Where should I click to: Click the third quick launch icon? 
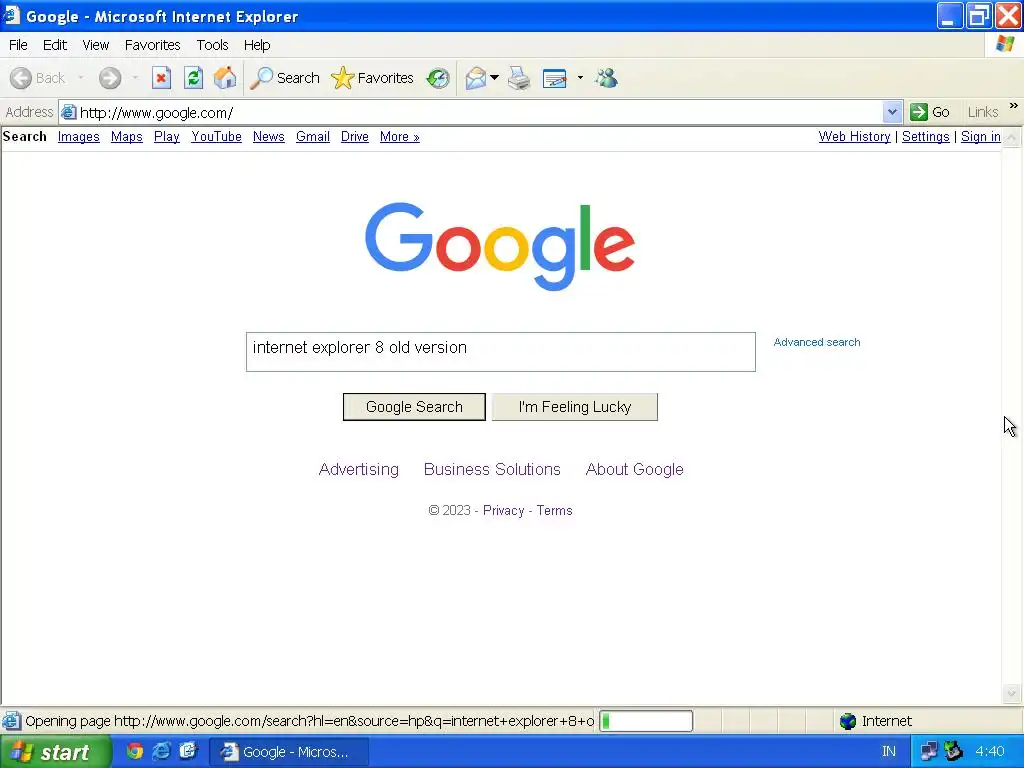click(x=188, y=752)
